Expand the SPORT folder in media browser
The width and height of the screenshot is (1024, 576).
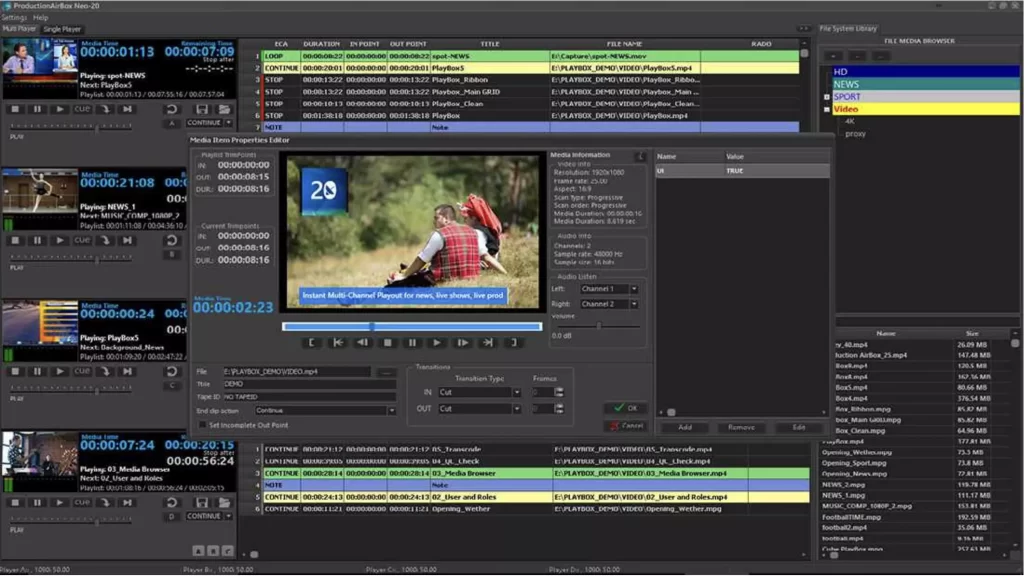tap(826, 97)
